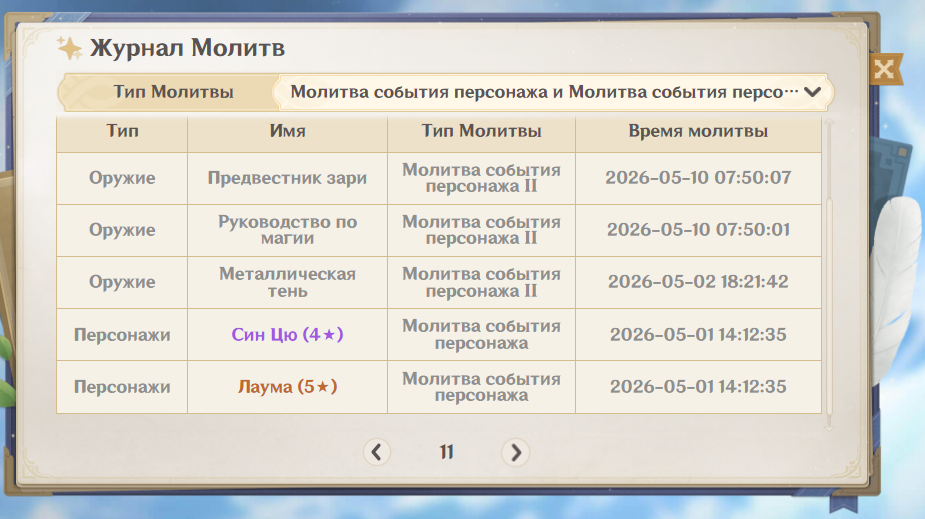Close the Журнал Молитв window

pos(884,70)
